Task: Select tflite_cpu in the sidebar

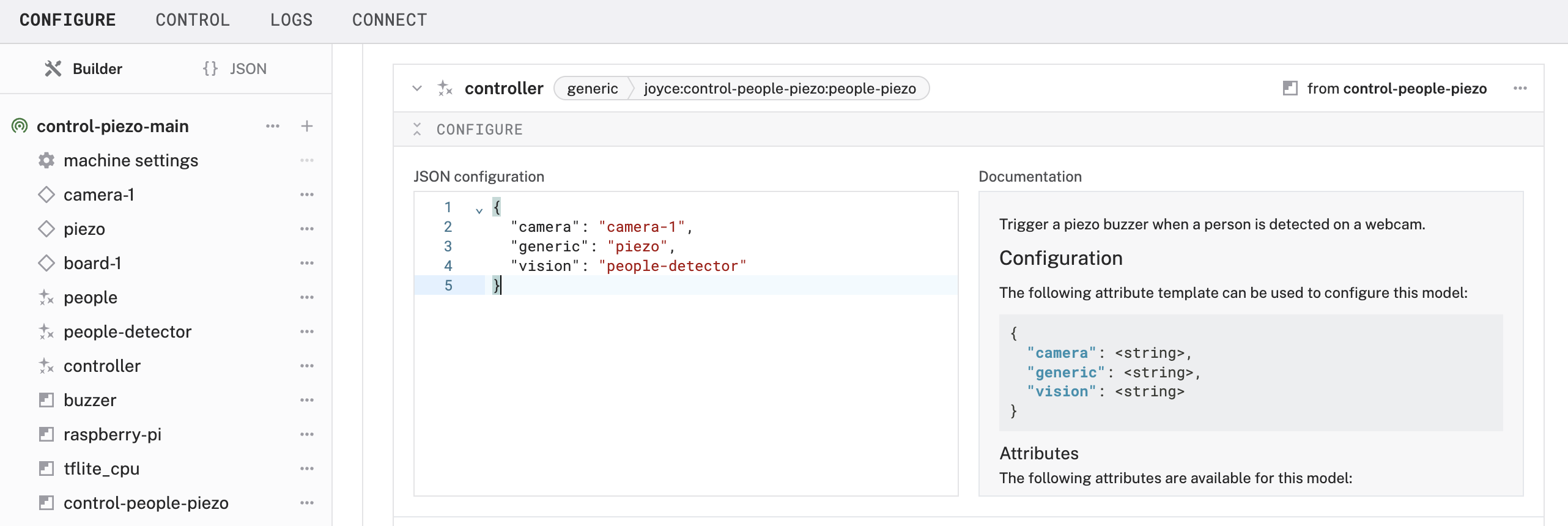Action: 102,469
